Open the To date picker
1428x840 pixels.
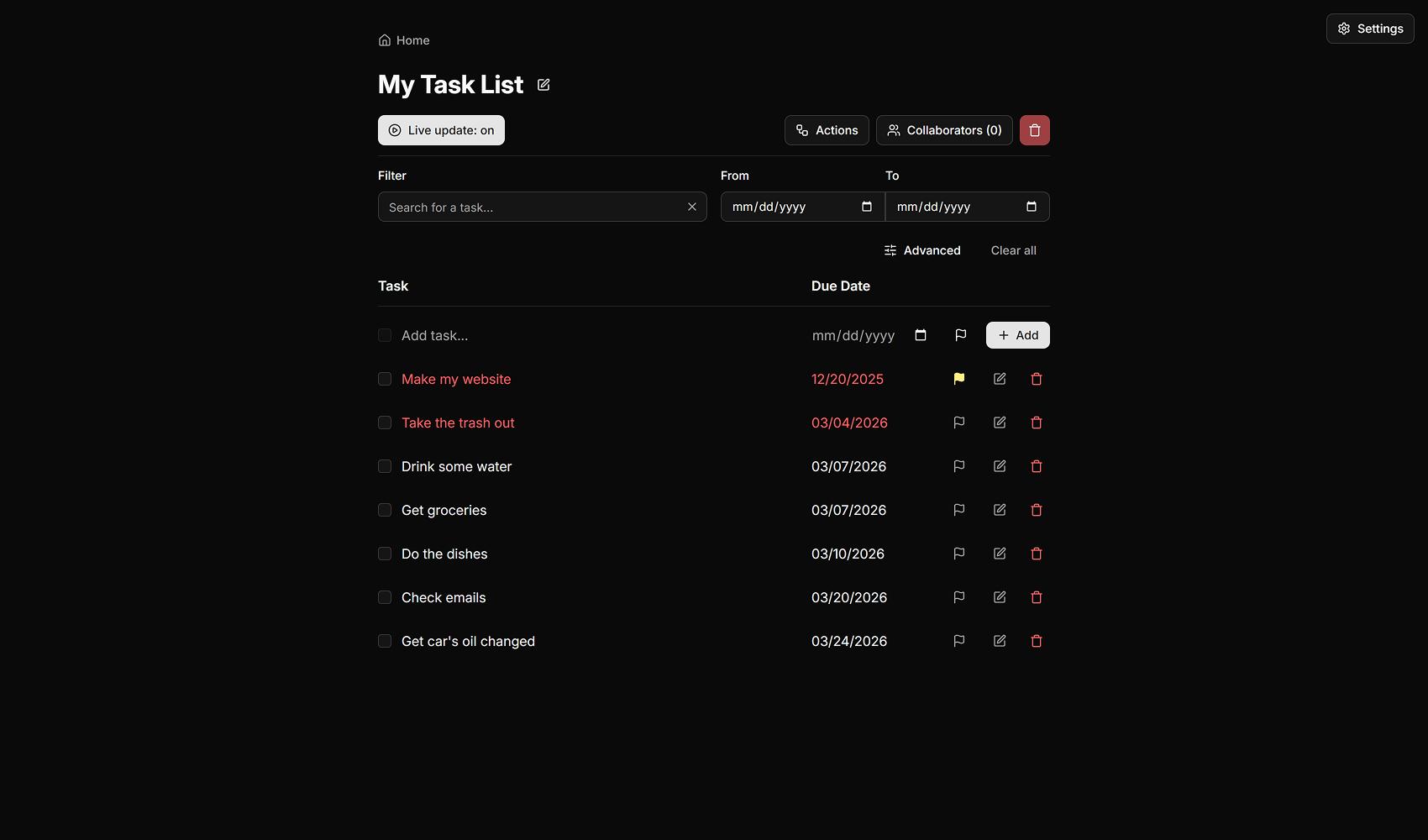click(x=1032, y=207)
